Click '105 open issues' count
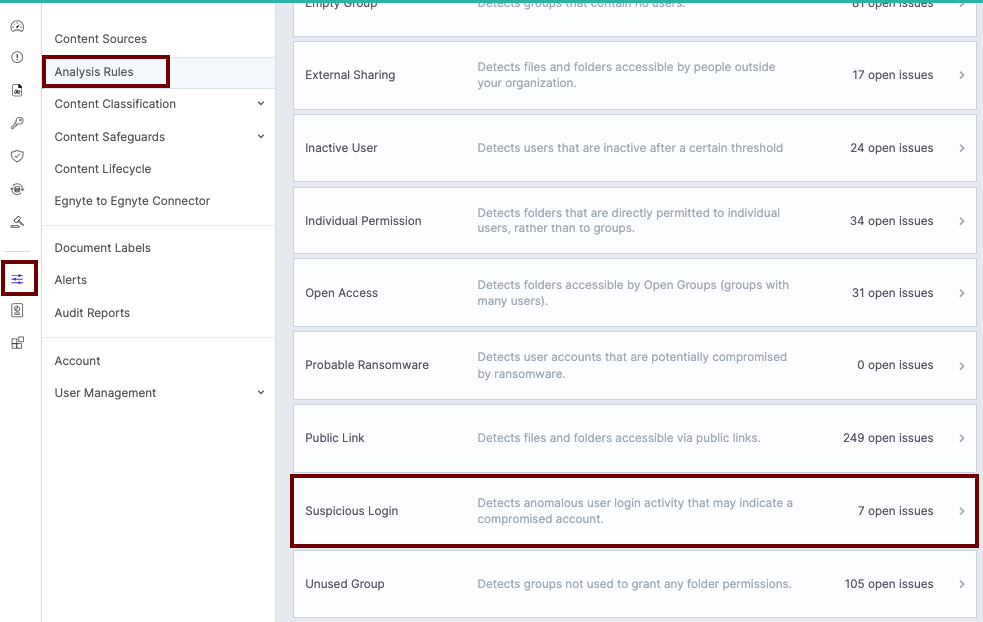 coord(889,584)
